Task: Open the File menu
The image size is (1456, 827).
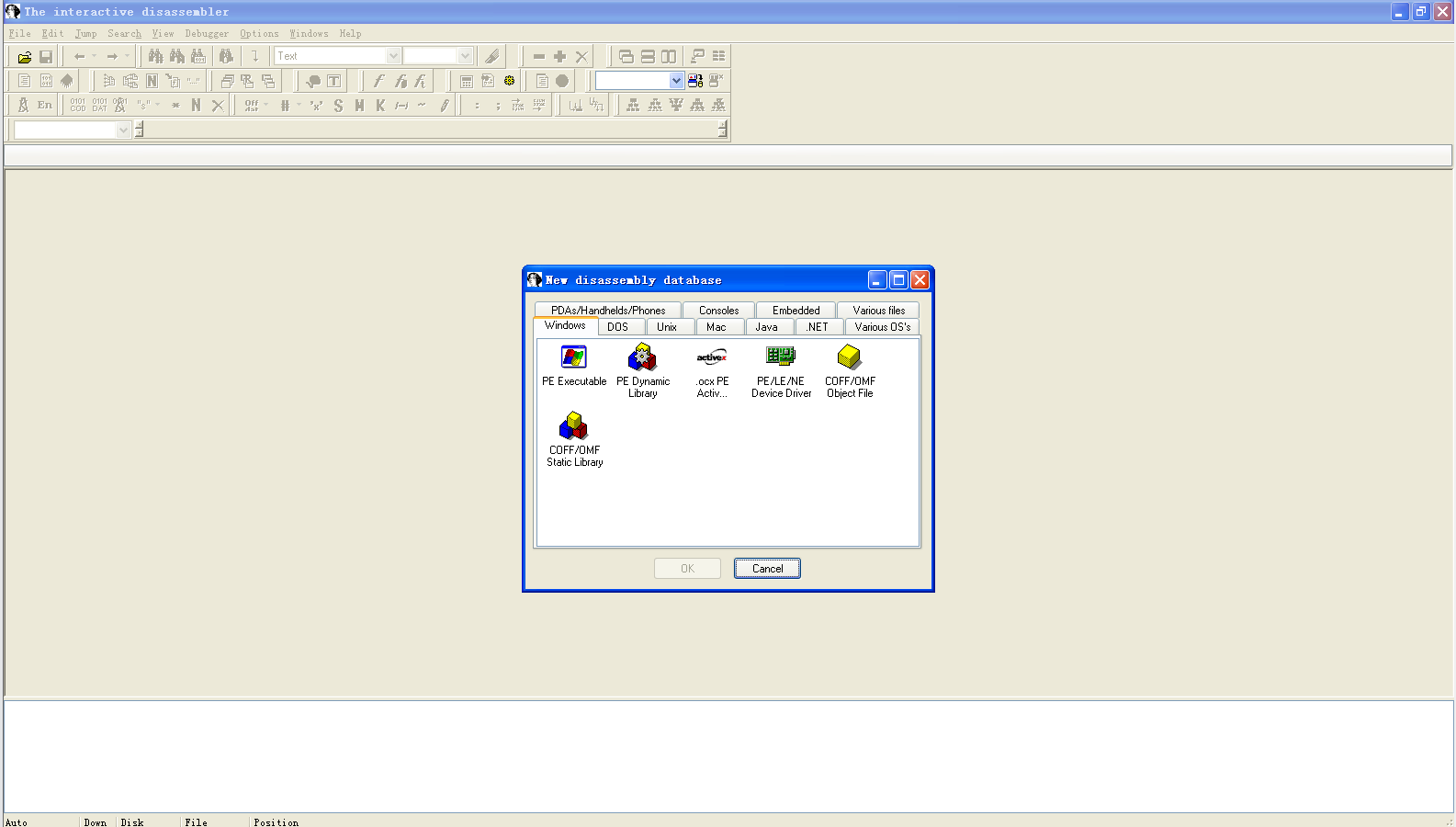Action: pos(19,33)
